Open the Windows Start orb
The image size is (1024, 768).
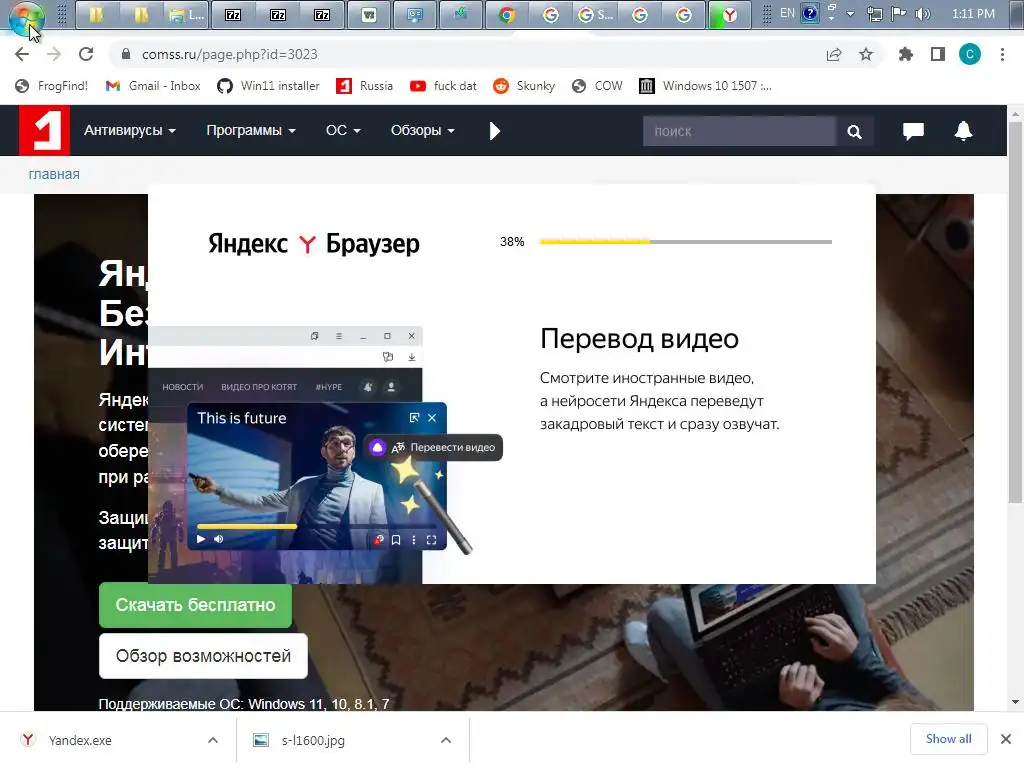[x=27, y=17]
